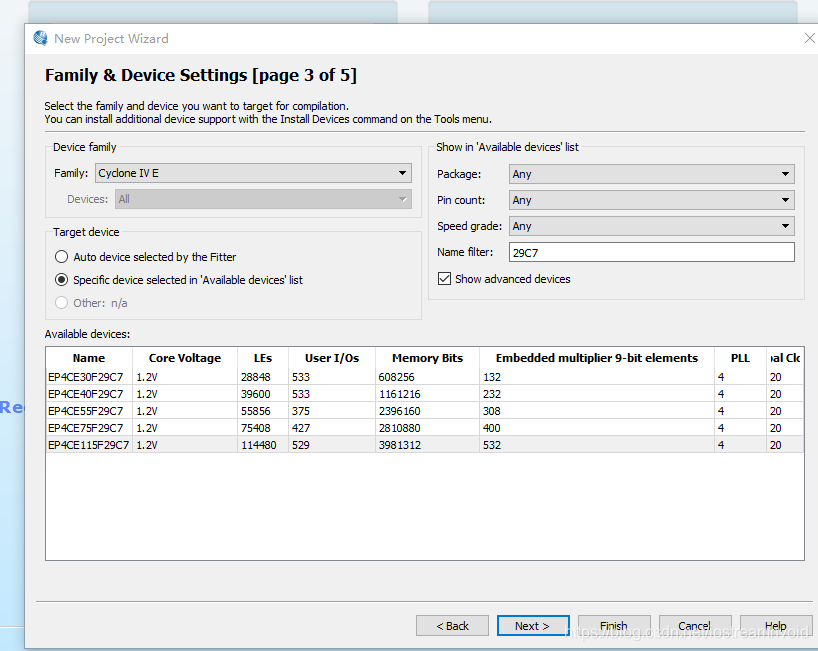Sort by Embedded multiplier 9-bit elements header
Screen dimensions: 818x651
pyautogui.click(x=597, y=358)
